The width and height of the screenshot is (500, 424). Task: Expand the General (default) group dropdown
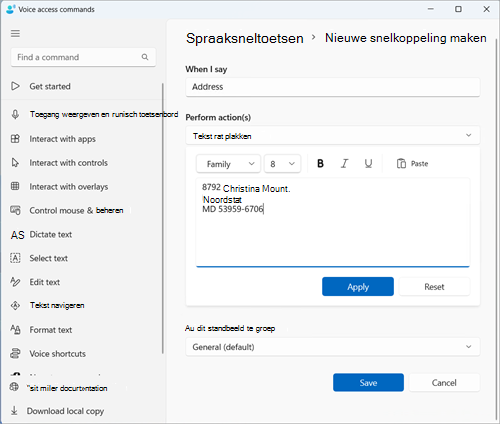(x=333, y=347)
